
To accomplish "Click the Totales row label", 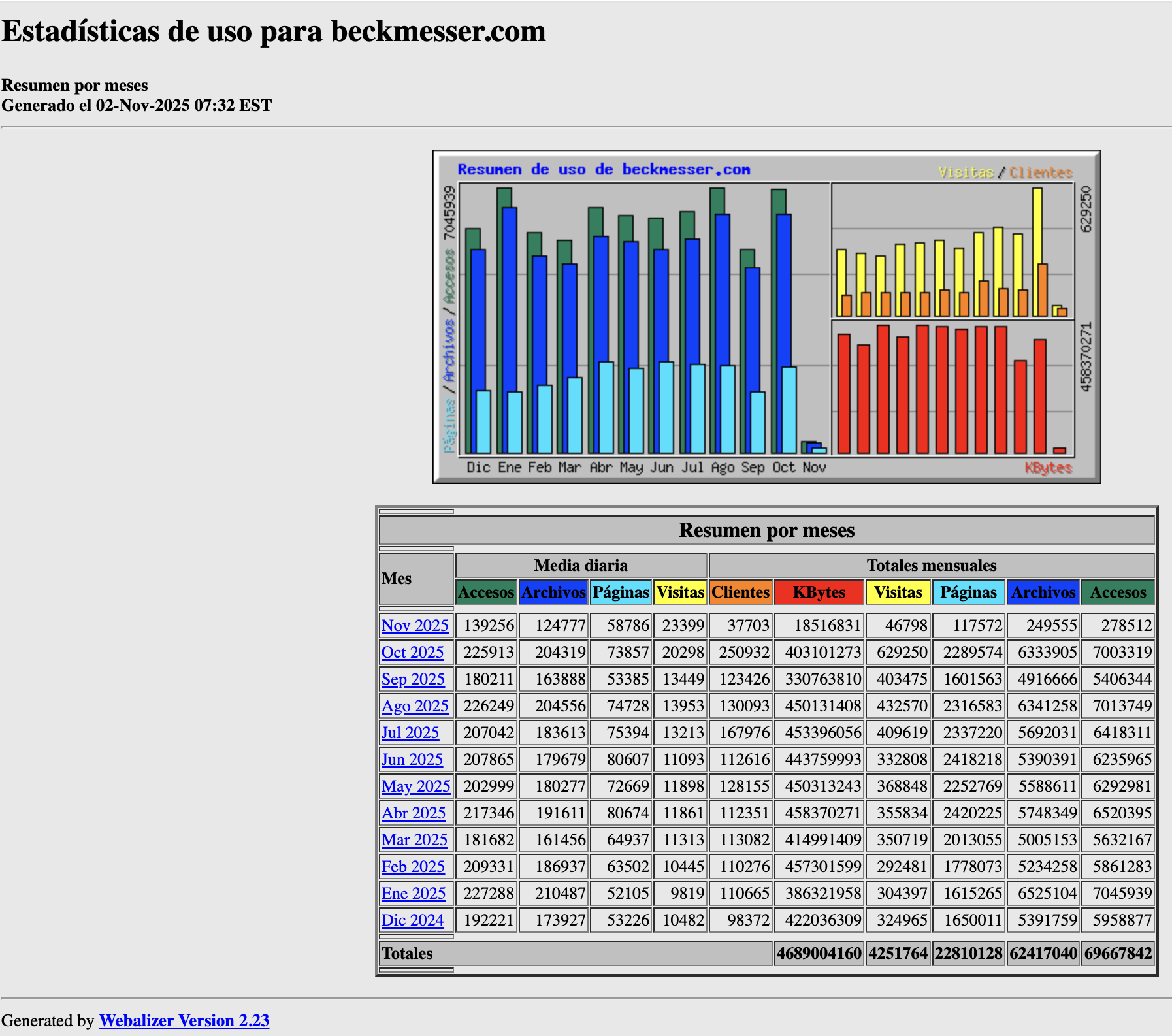I will pyautogui.click(x=406, y=953).
